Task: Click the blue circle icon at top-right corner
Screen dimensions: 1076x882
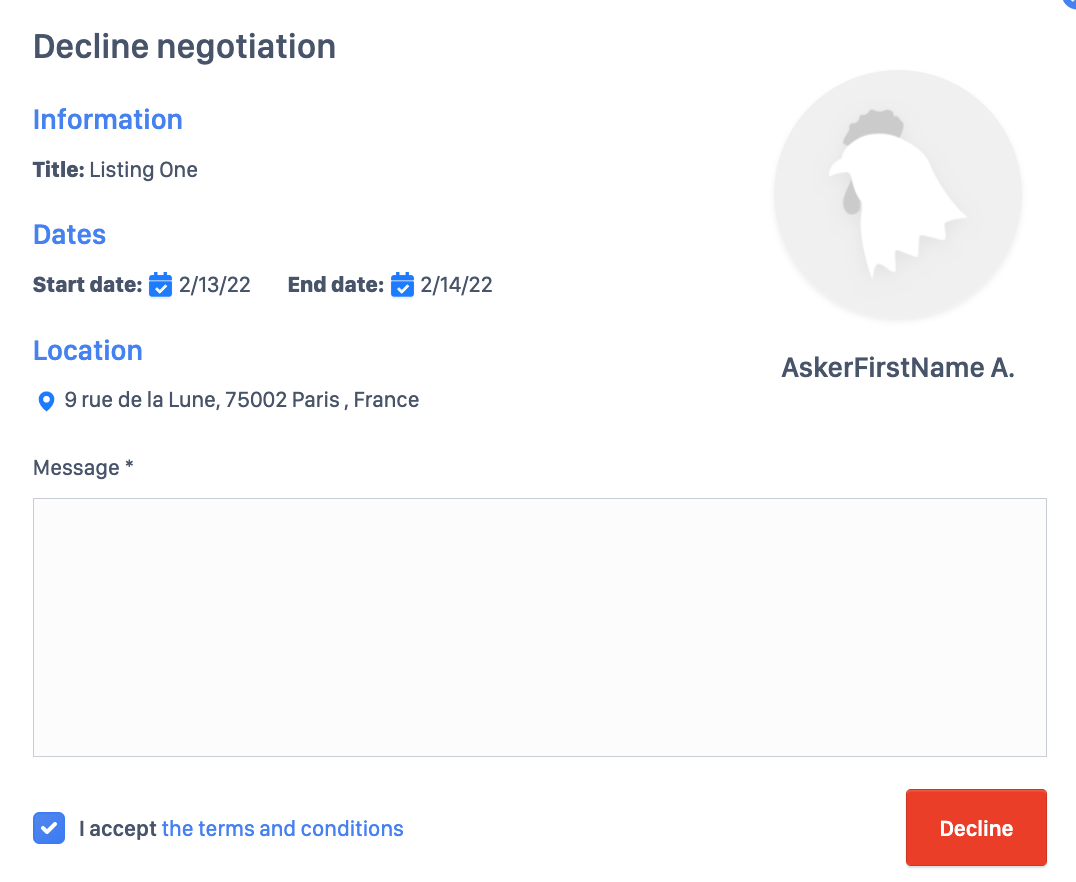Action: coord(1068,4)
